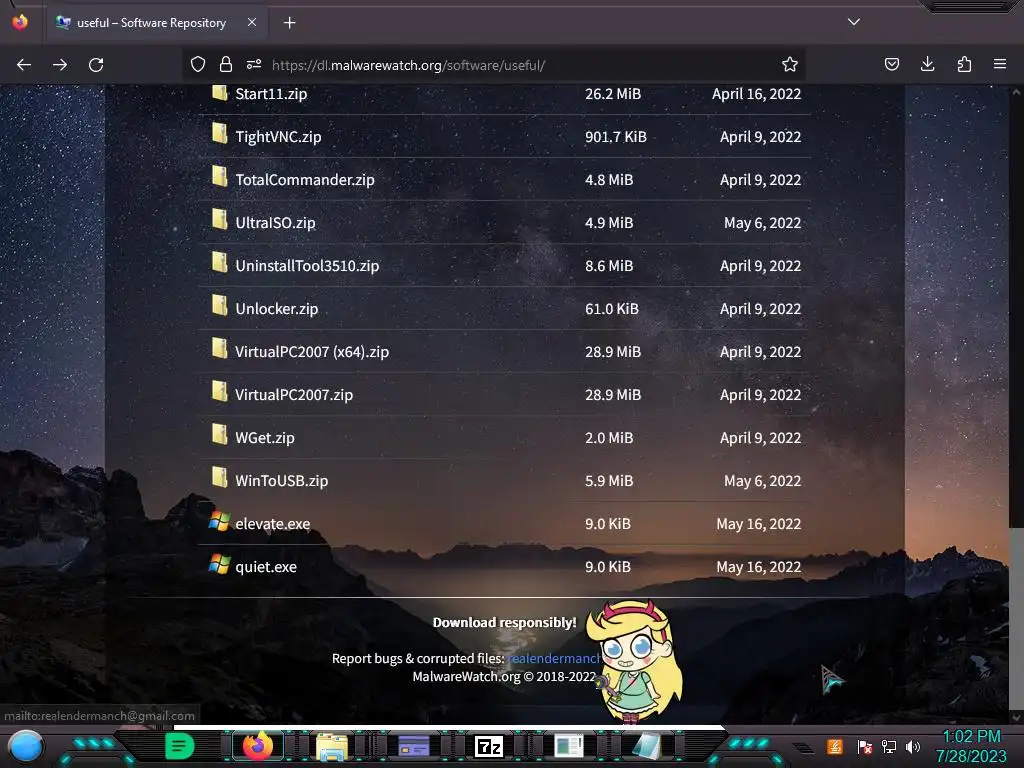
Task: Save page to Pocket
Action: click(x=891, y=64)
